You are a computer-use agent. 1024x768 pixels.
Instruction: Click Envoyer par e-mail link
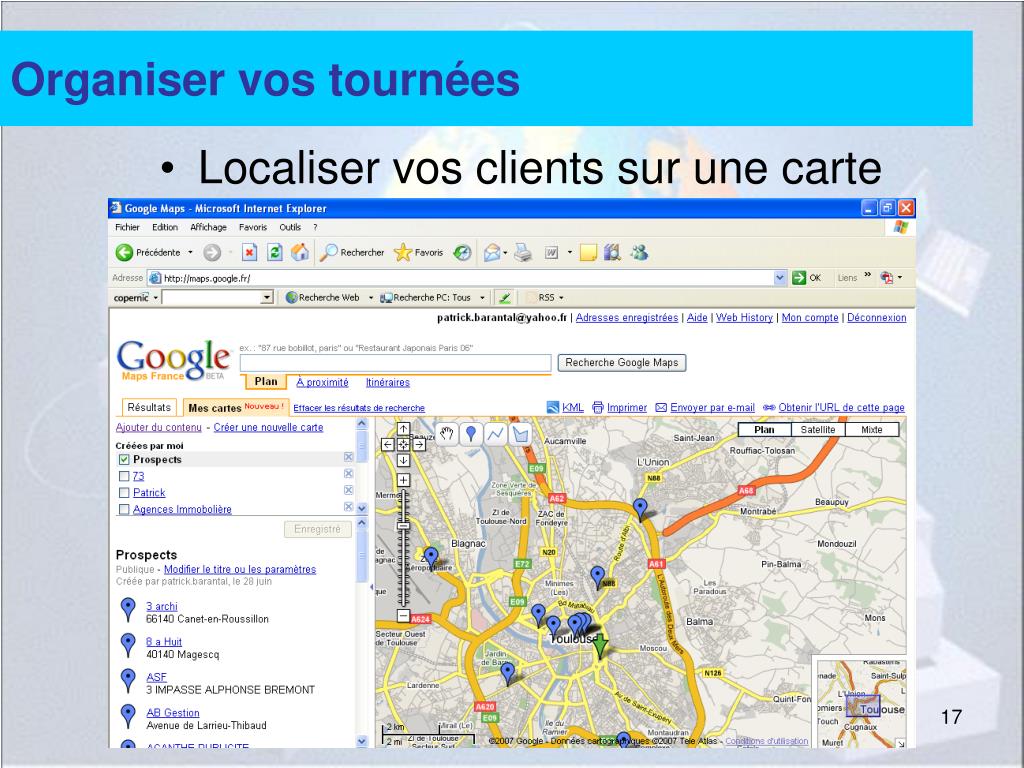712,408
